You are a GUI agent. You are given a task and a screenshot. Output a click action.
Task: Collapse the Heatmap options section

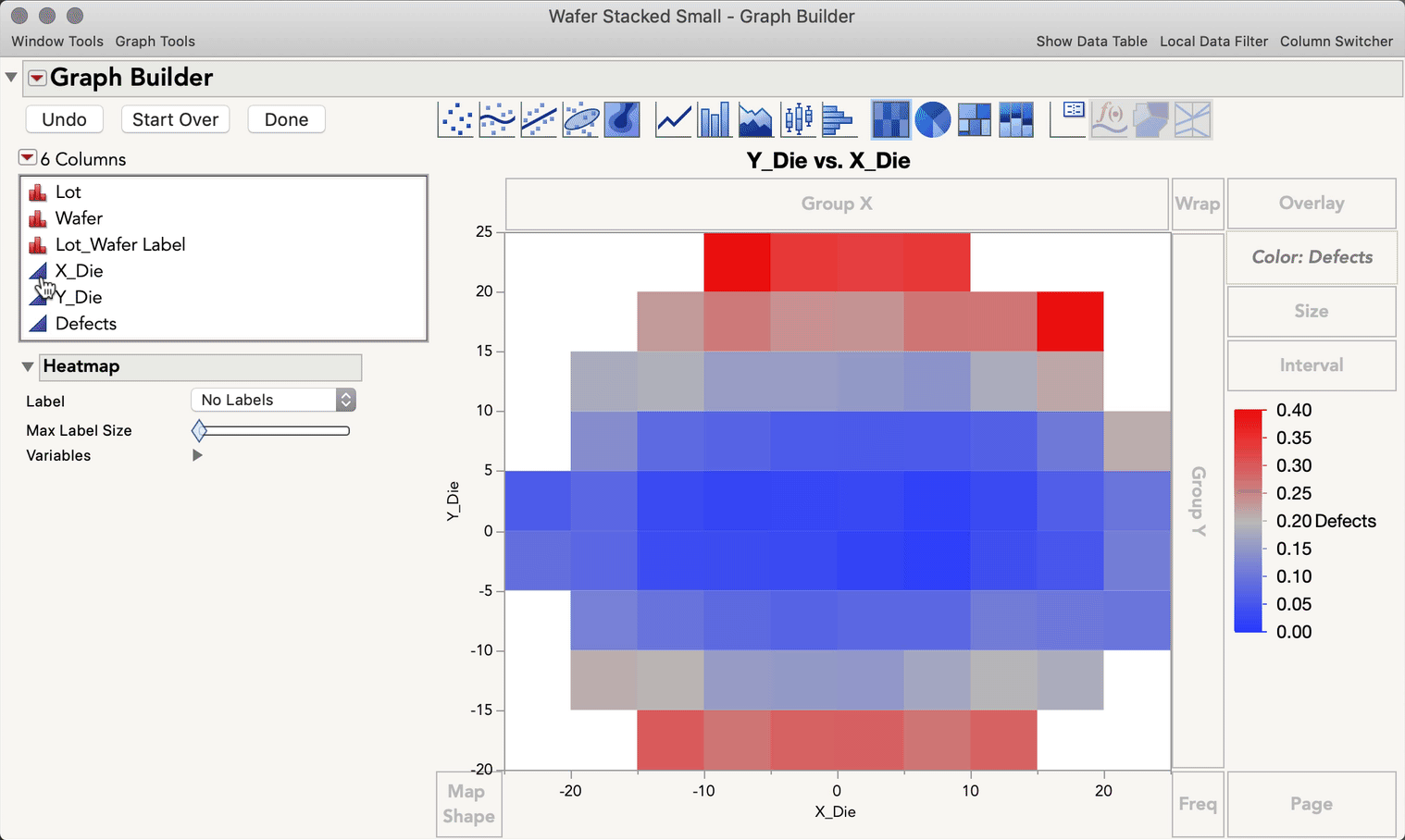point(29,366)
